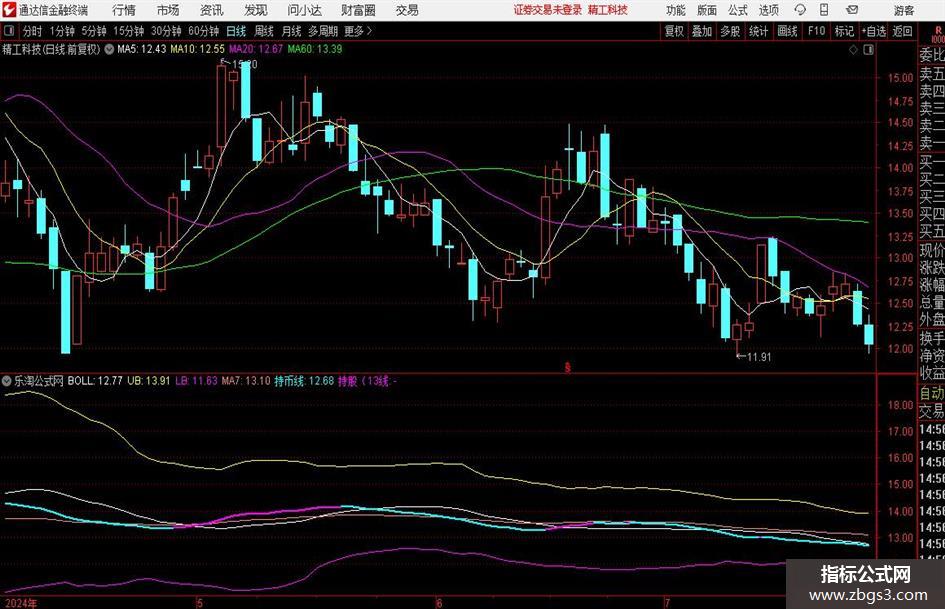
Task: Click 证券交易未登录 login status
Action: pos(548,10)
